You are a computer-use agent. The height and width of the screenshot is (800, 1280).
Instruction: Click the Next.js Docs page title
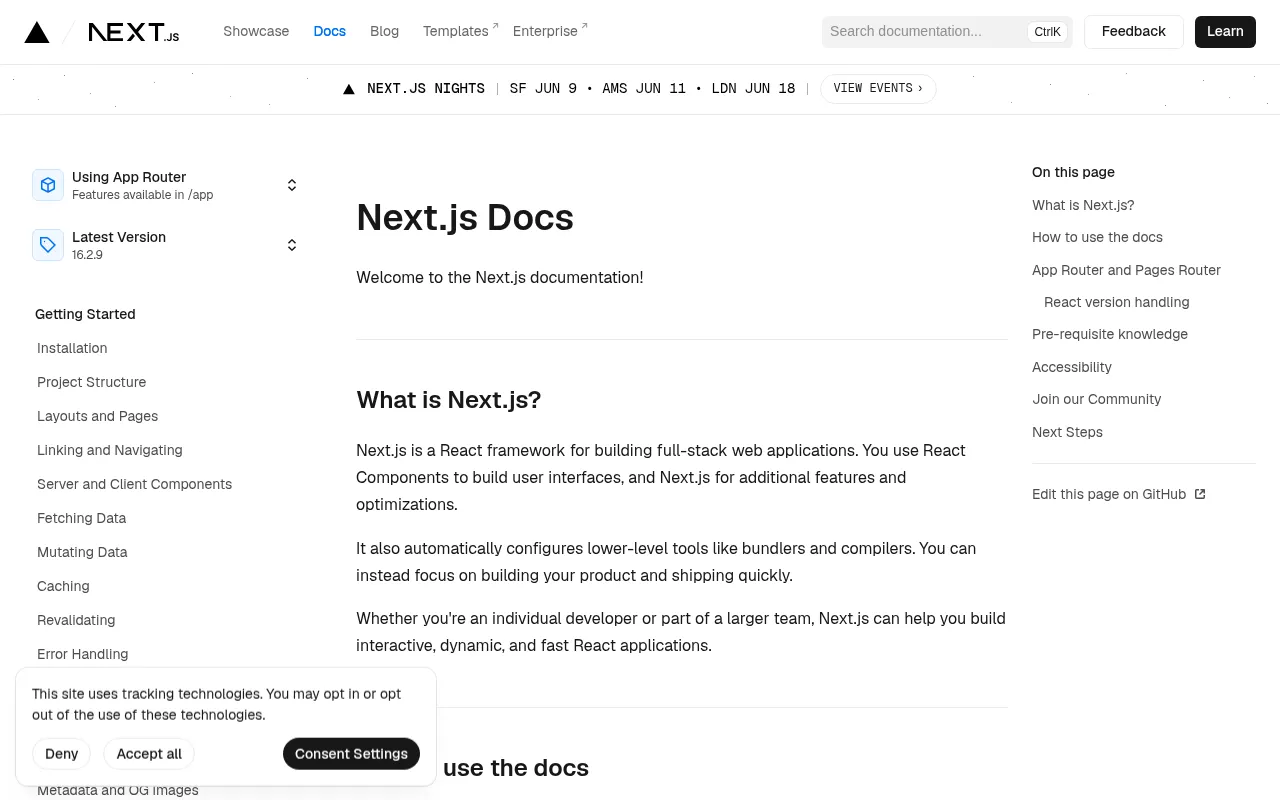point(465,217)
